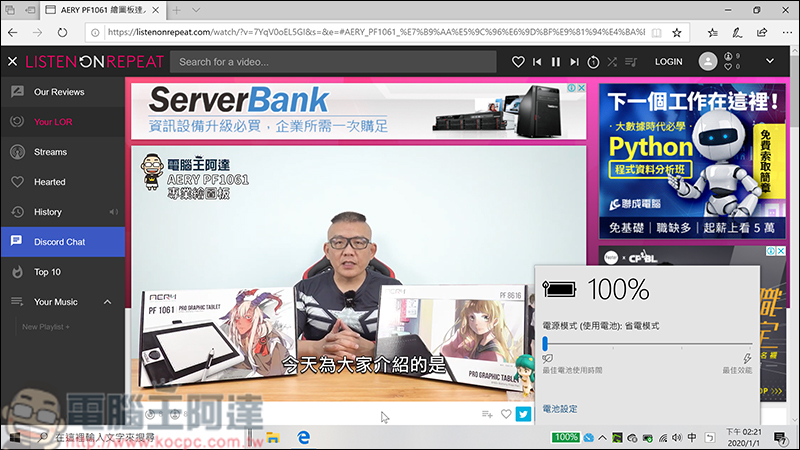Open the browser favorites hub
The image size is (800, 450).
pos(713,33)
